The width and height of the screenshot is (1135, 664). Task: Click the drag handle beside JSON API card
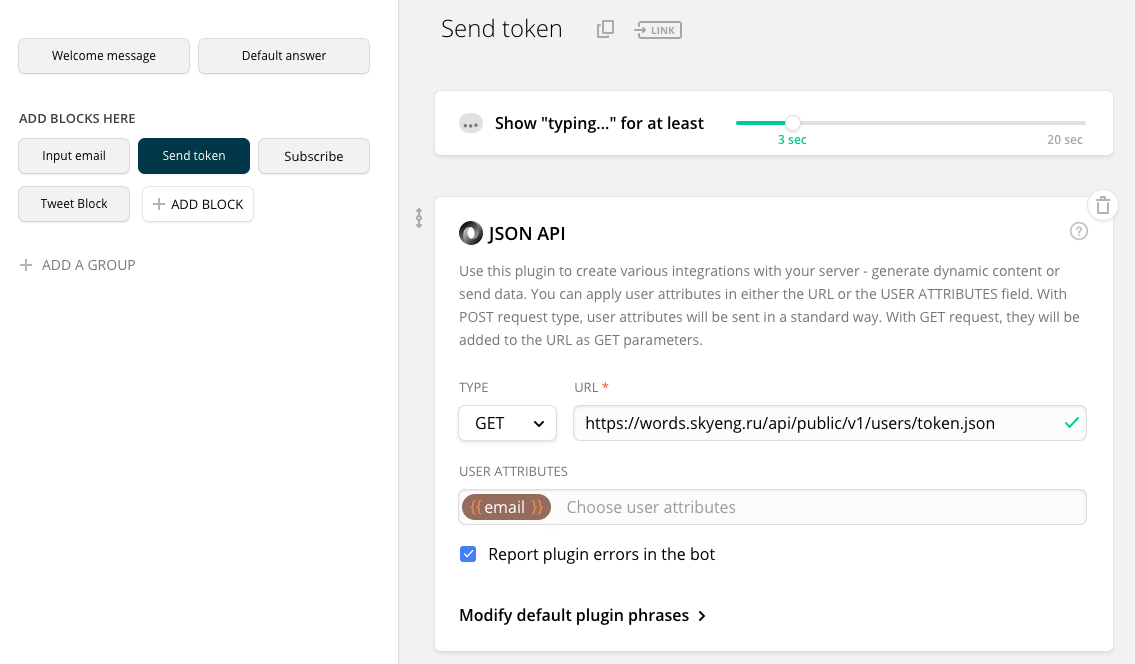point(419,218)
